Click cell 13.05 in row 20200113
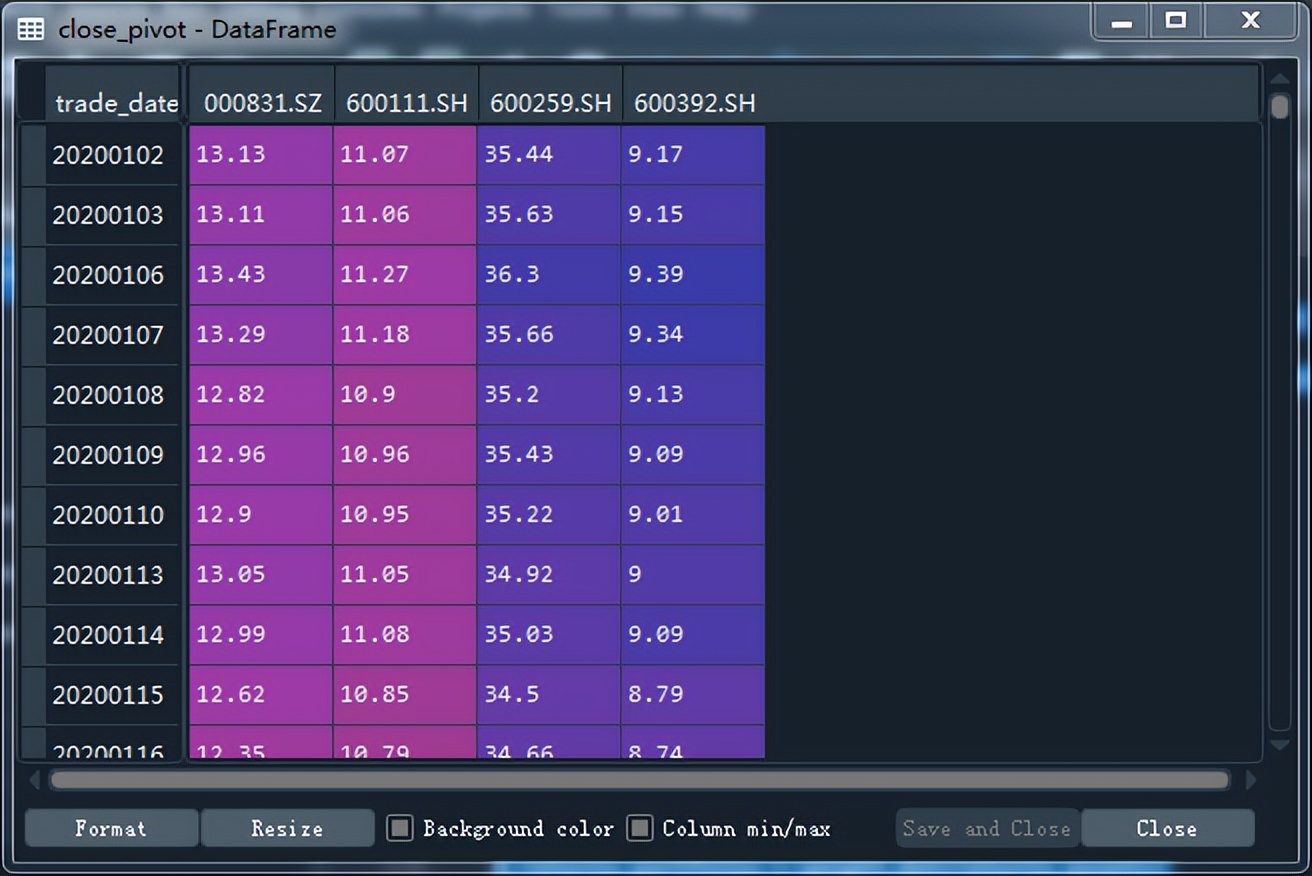1312x876 pixels. (x=261, y=575)
